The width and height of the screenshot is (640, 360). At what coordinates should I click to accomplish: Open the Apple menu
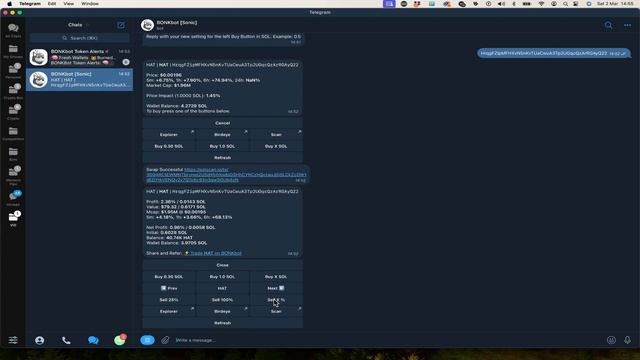tap(9, 4)
